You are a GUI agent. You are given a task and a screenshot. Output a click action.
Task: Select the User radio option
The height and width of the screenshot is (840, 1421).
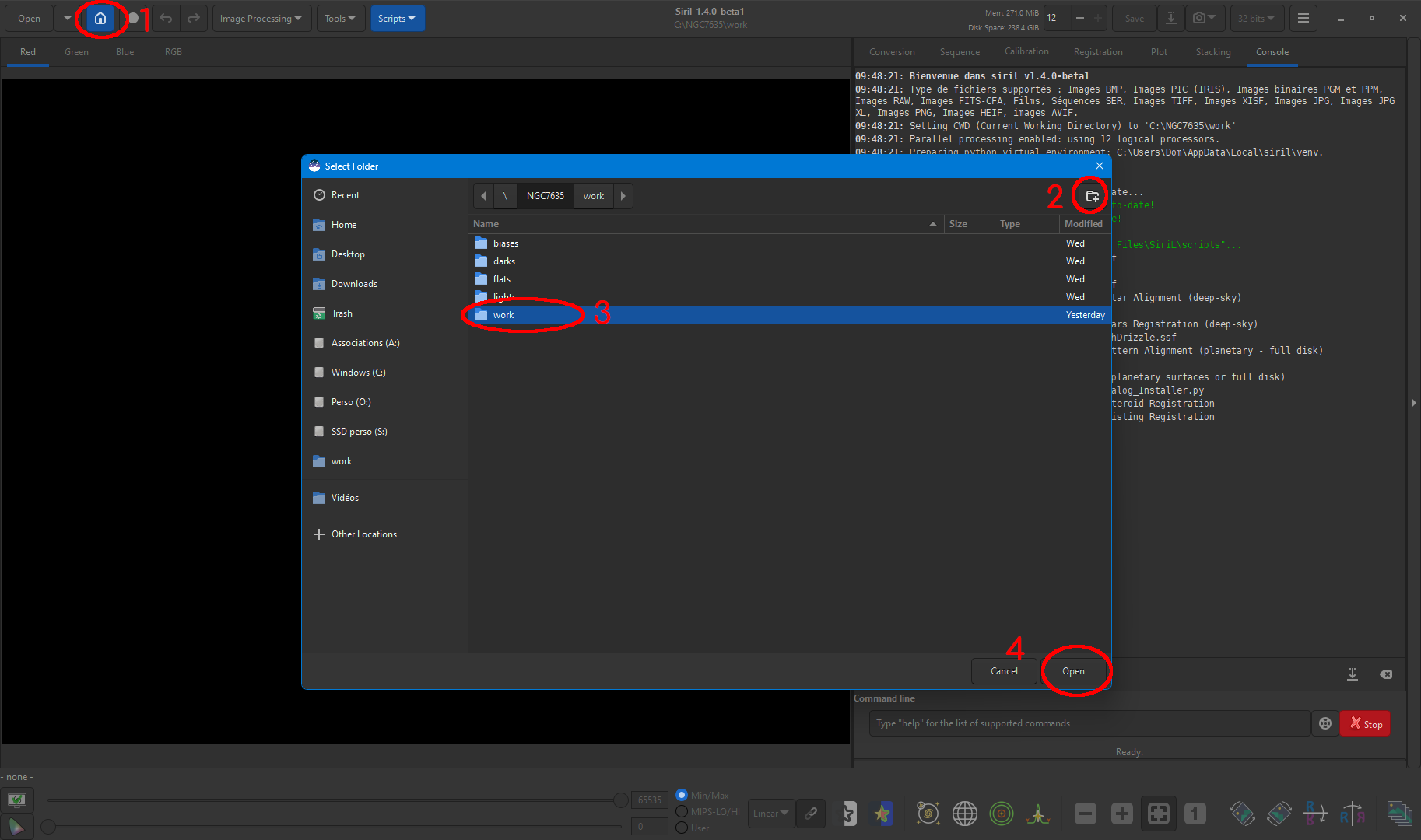coord(682,828)
